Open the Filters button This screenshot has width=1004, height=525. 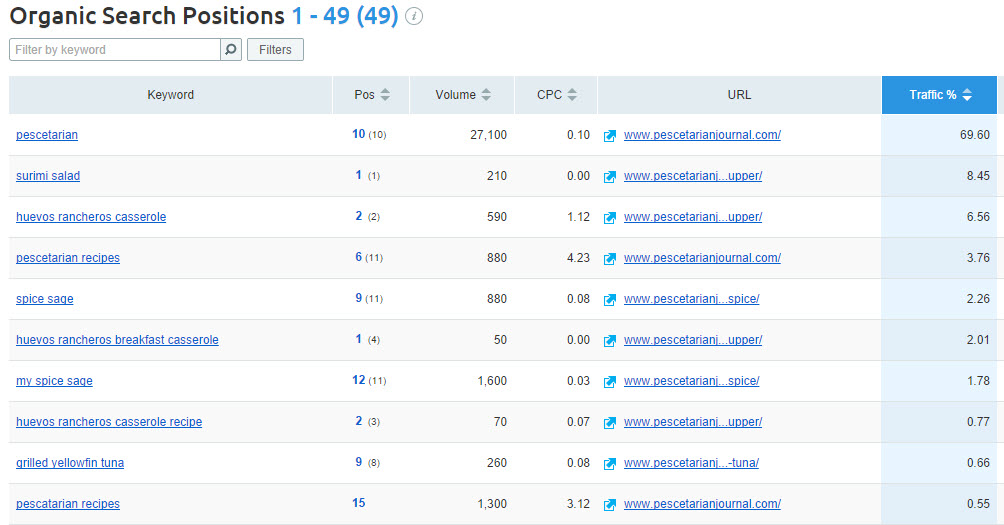coord(275,49)
